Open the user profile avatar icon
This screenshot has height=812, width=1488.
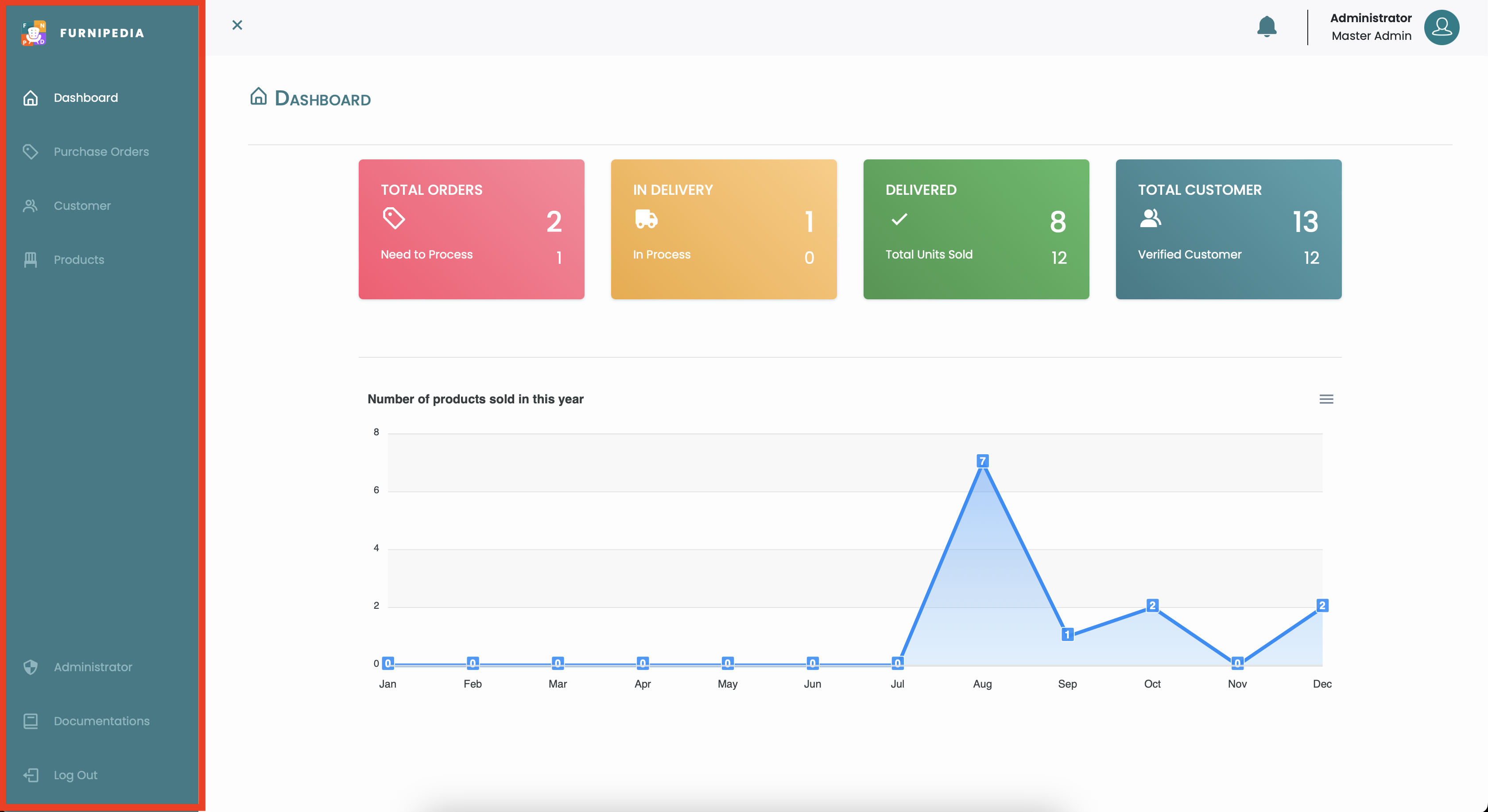point(1441,27)
